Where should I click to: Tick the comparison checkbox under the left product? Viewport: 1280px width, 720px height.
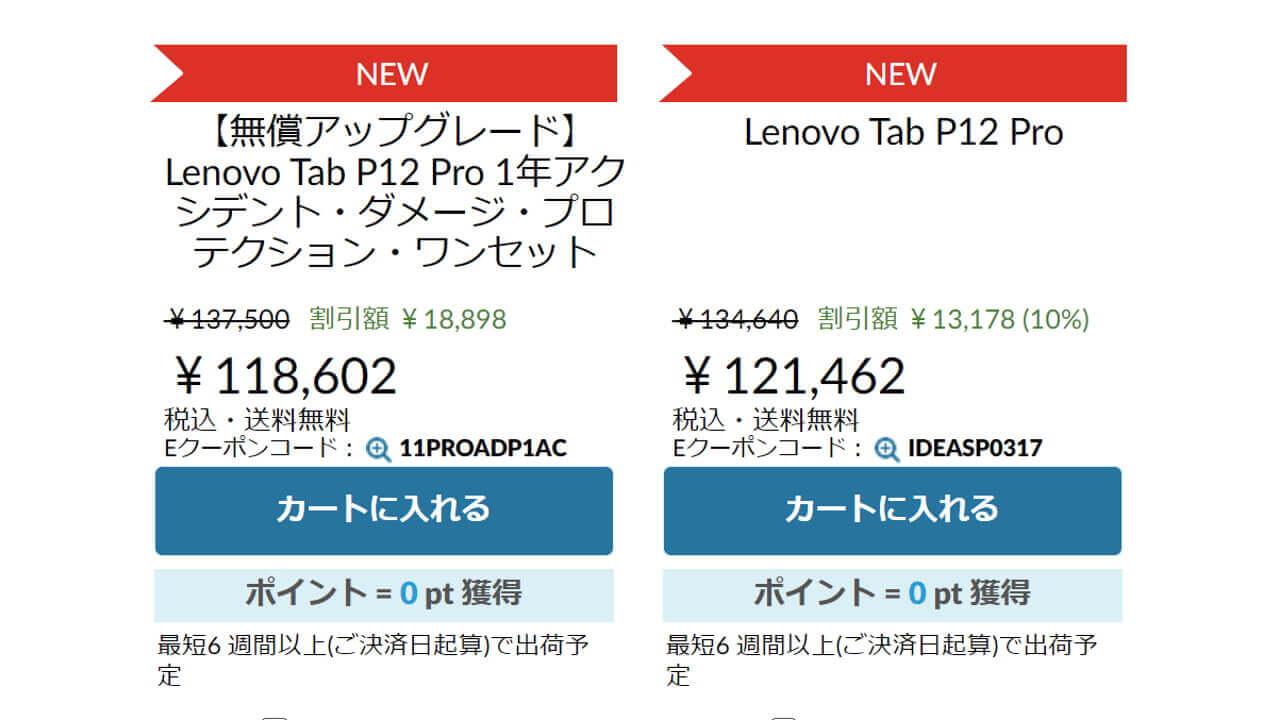[272, 715]
